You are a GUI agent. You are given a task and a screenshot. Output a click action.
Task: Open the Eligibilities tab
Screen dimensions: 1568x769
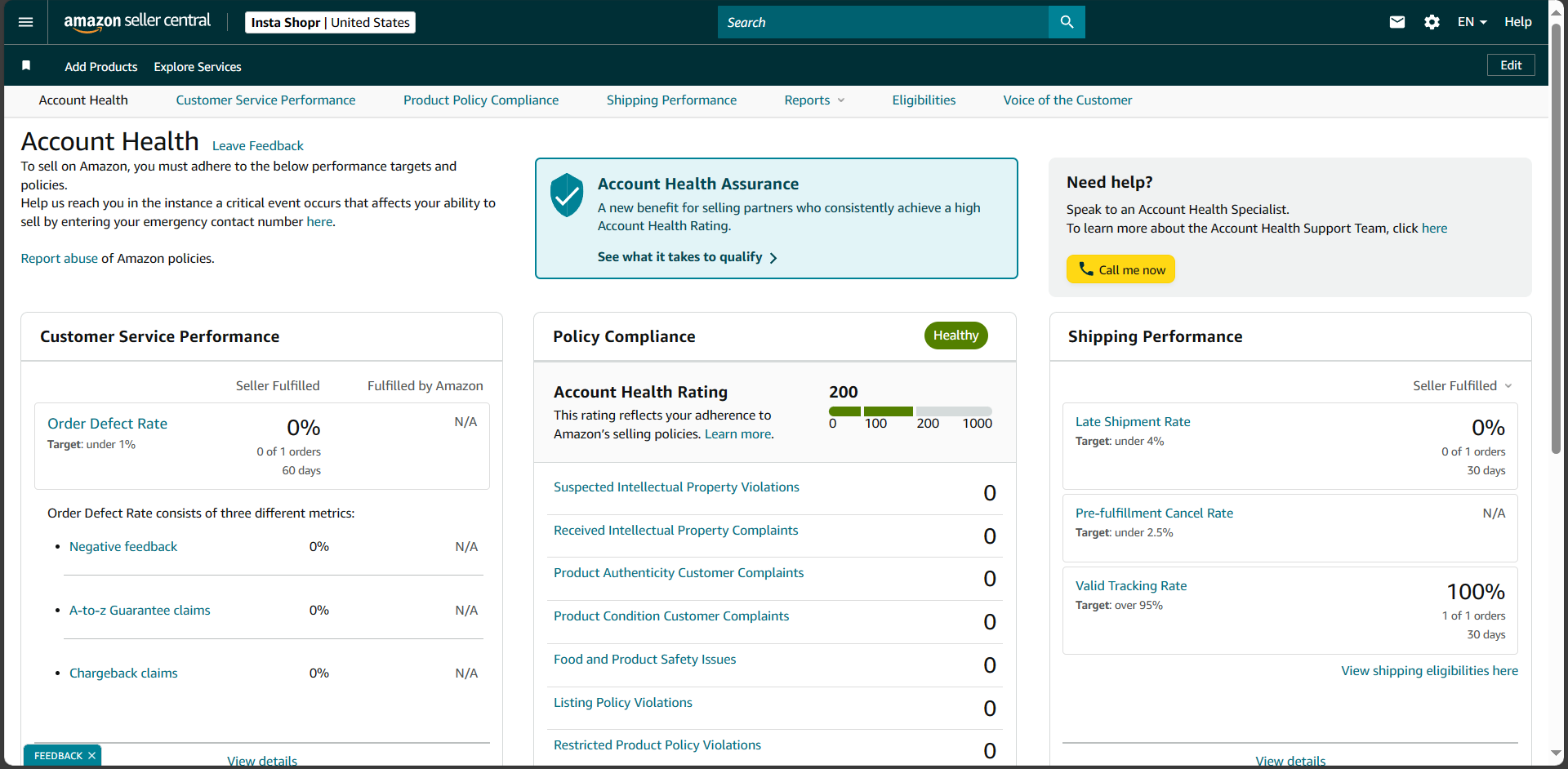(x=924, y=100)
